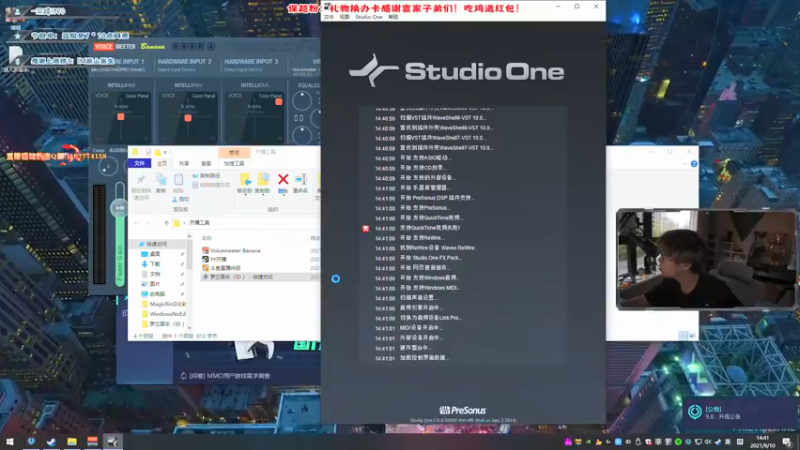Click the green circle tray icon

678,442
